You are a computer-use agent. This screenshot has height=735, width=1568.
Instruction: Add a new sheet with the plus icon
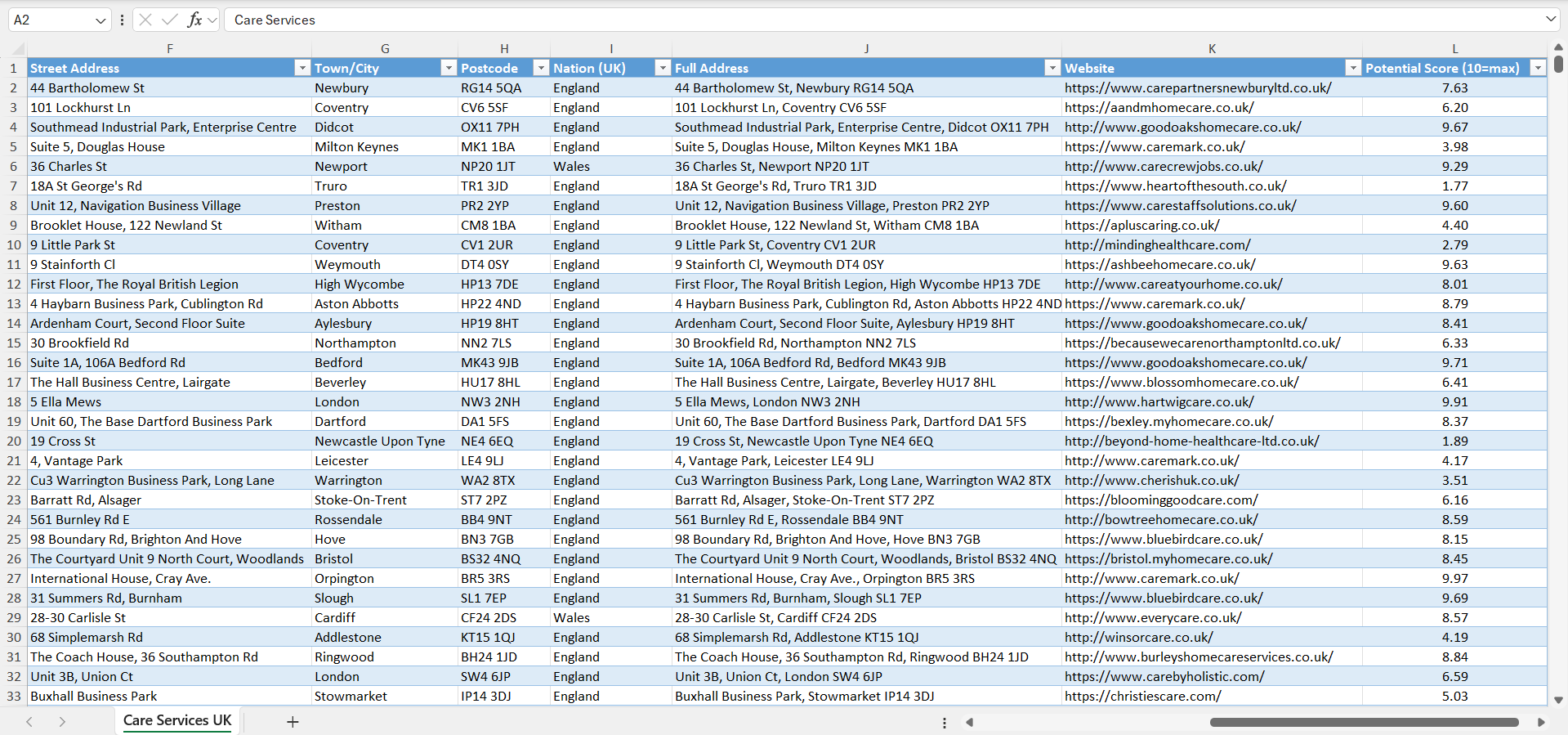click(x=293, y=722)
